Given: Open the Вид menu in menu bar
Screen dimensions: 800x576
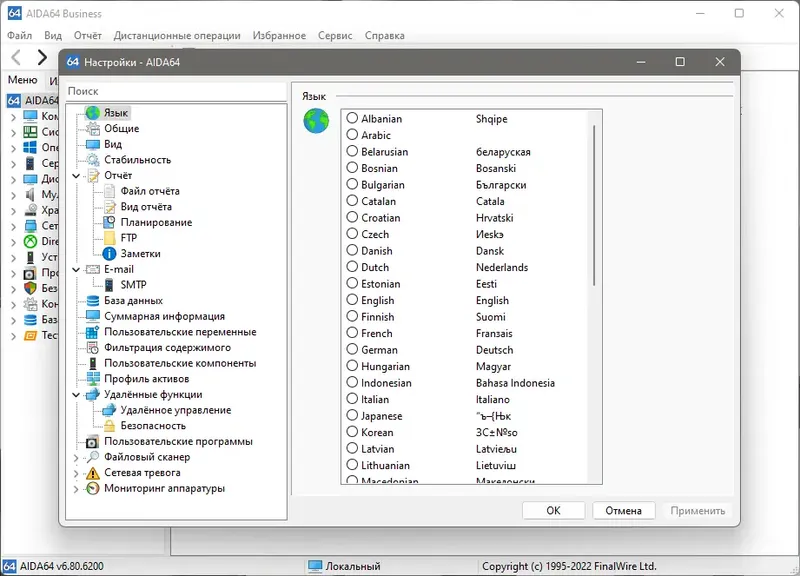Looking at the screenshot, I should pyautogui.click(x=53, y=35).
